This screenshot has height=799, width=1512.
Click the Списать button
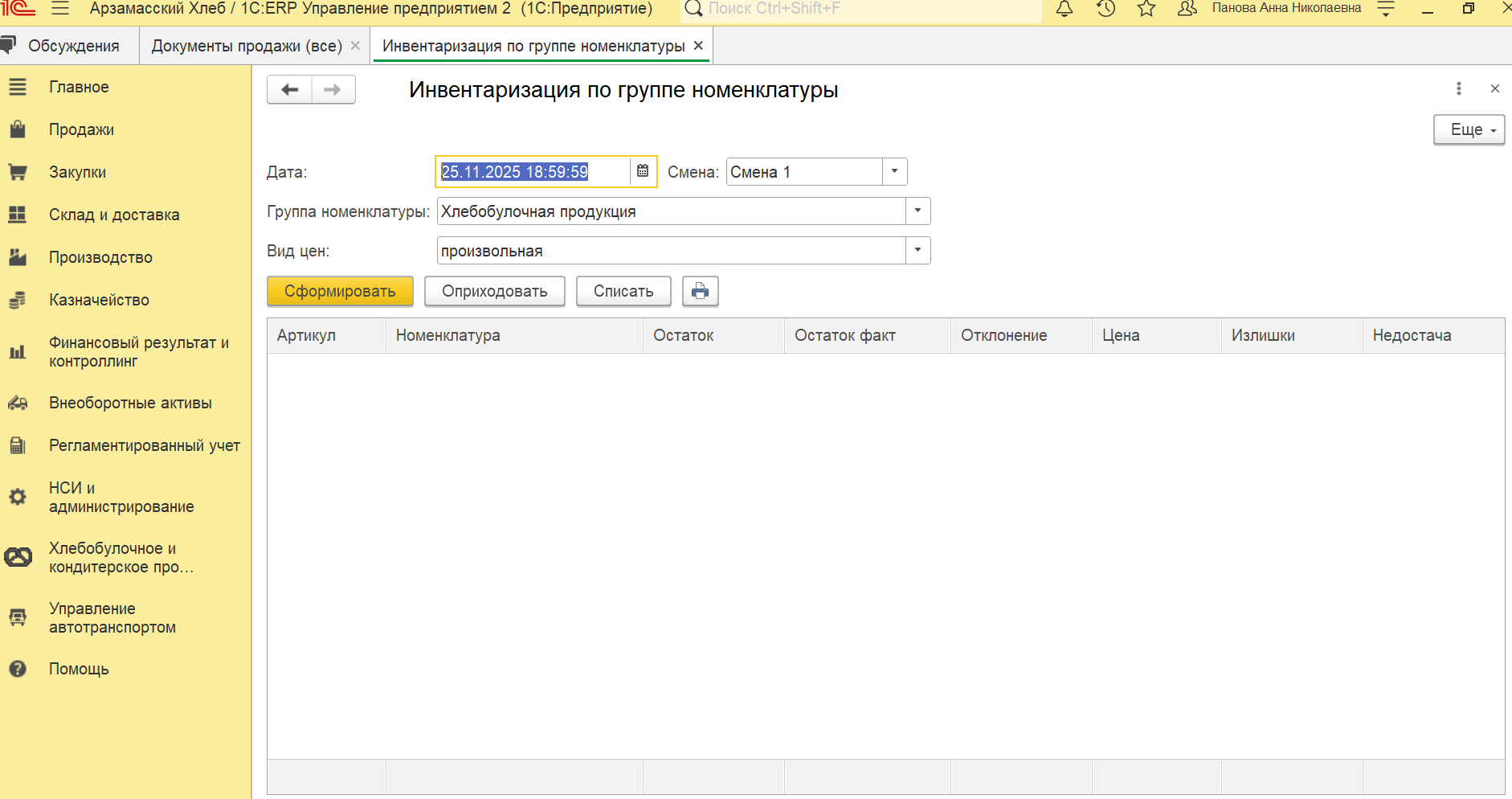623,291
